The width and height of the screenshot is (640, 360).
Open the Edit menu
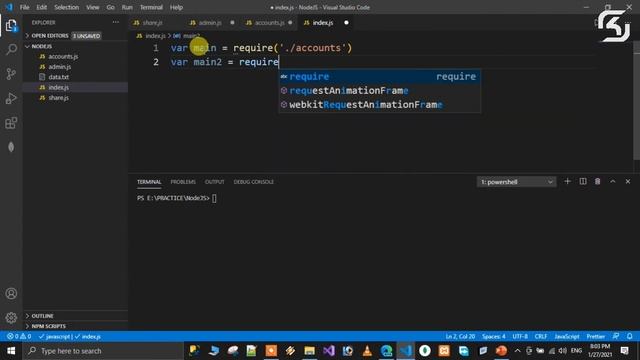tap(42, 7)
